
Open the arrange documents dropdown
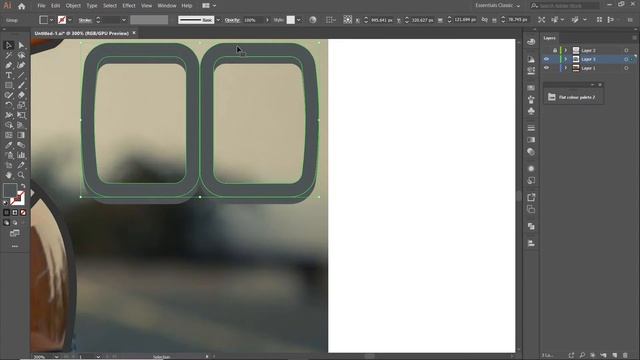point(209,6)
